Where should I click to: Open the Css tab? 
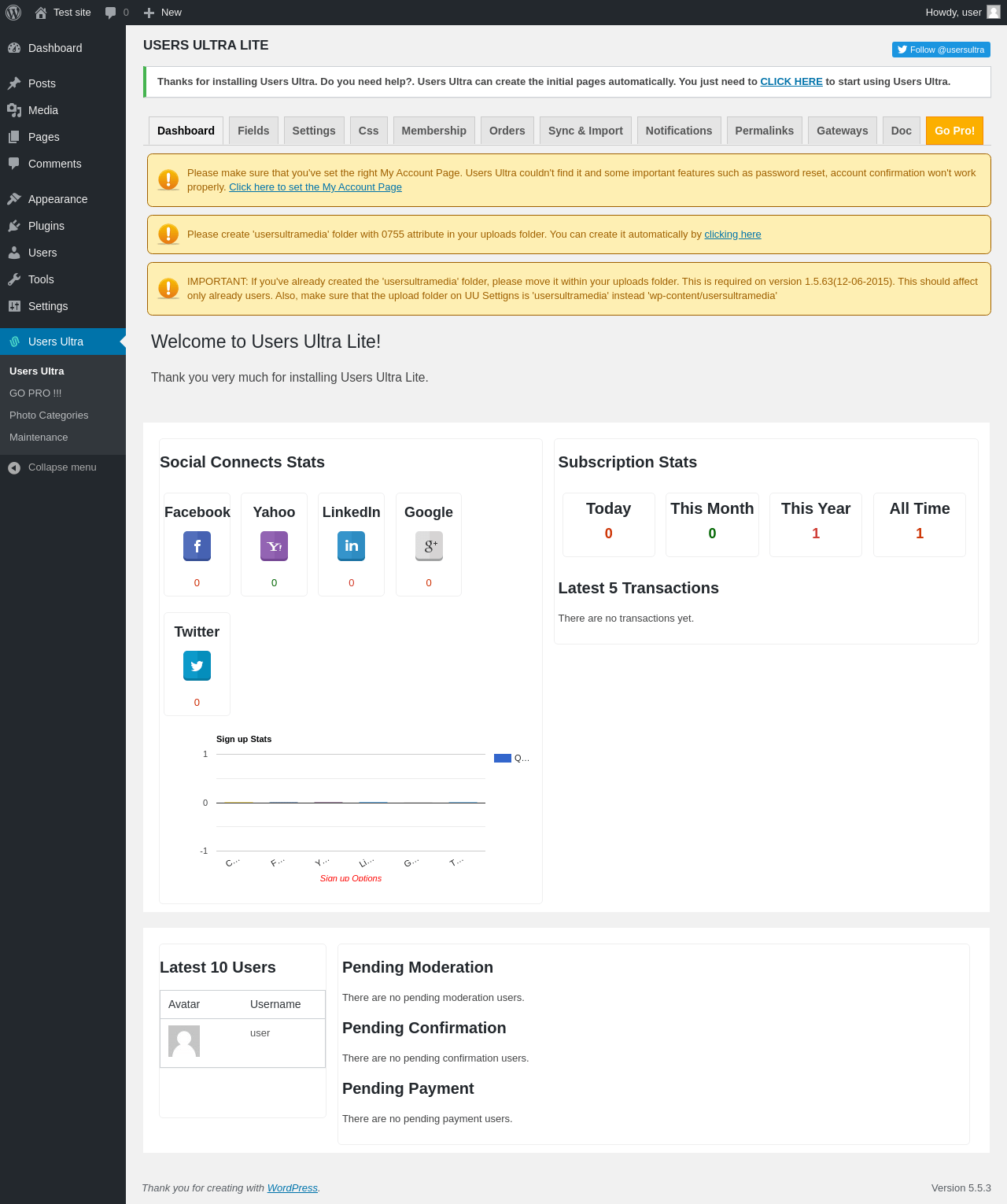[x=368, y=131]
